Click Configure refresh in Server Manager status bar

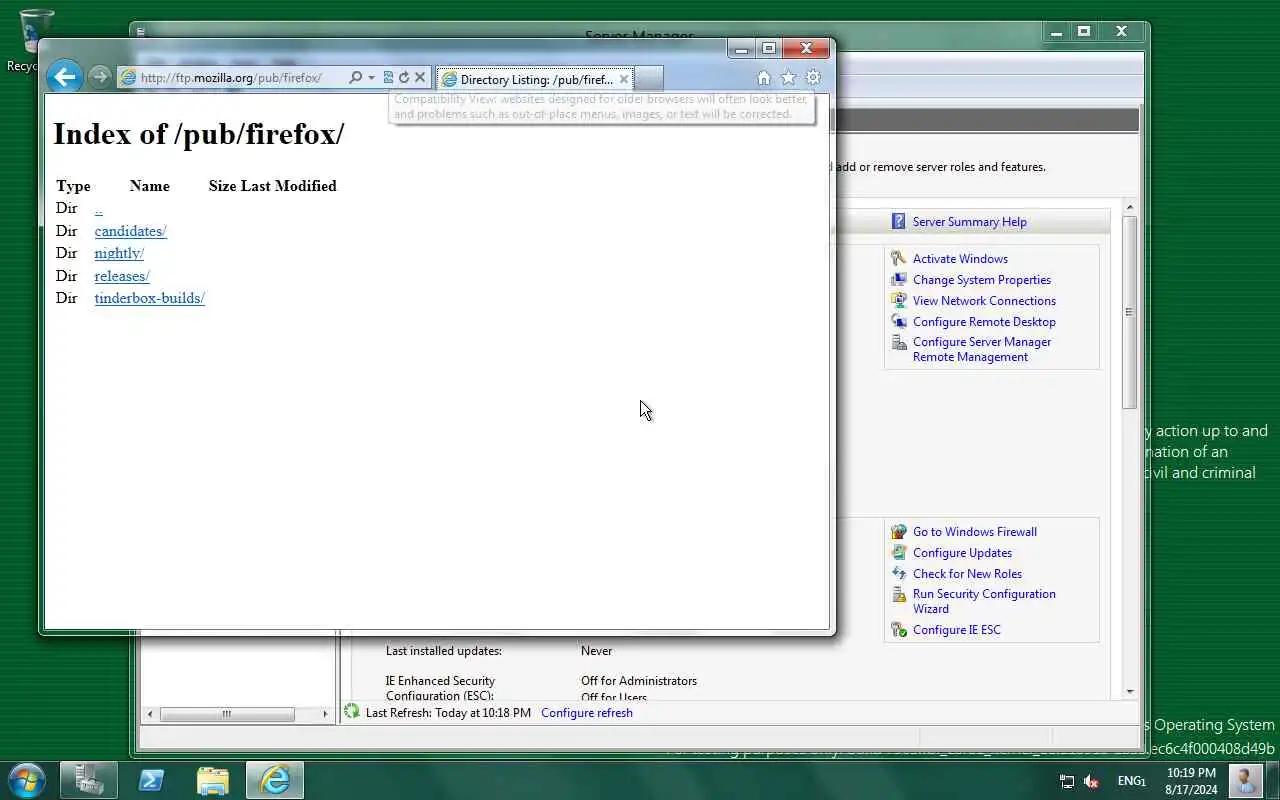pyautogui.click(x=586, y=713)
